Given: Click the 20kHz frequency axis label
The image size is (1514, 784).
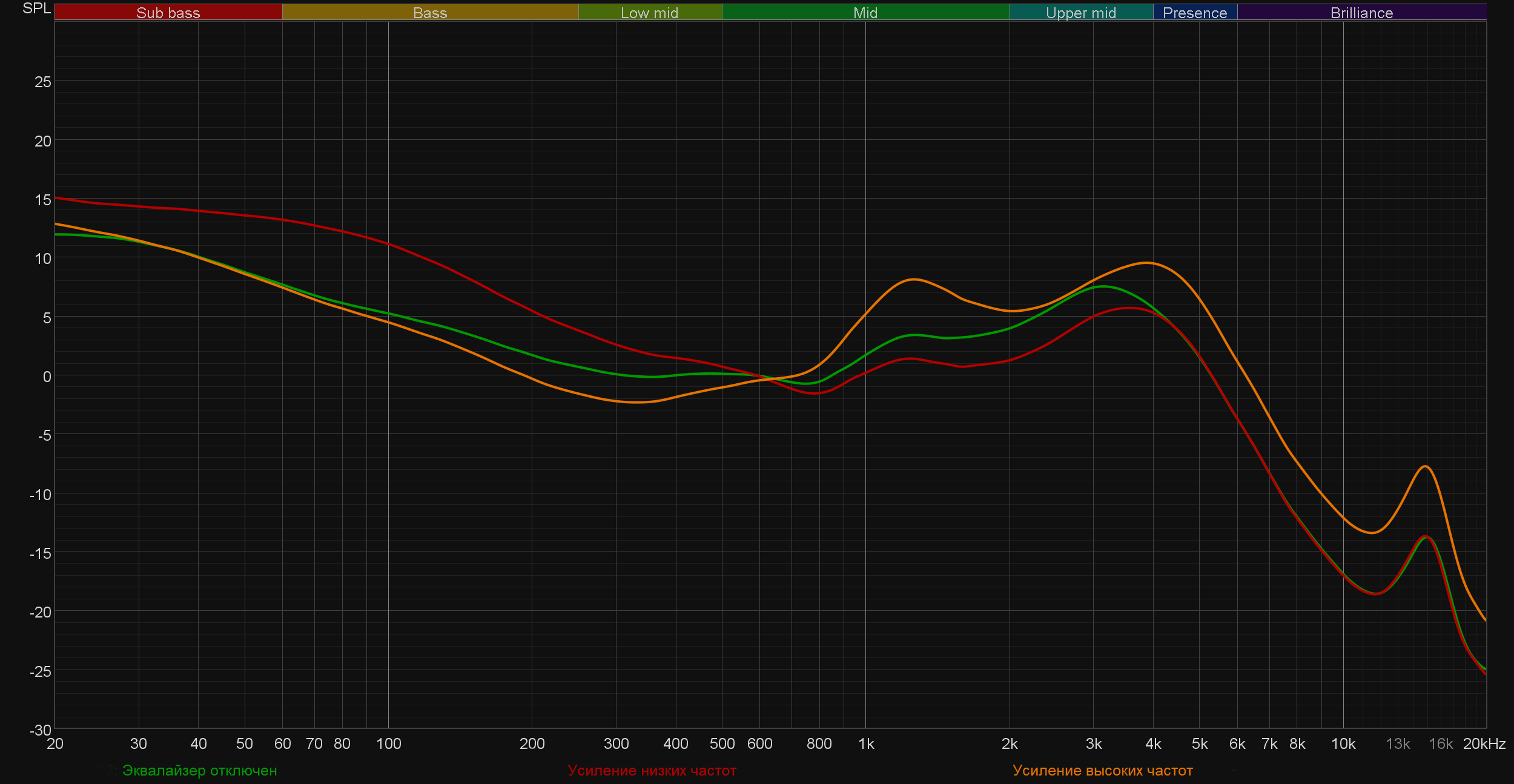Looking at the screenshot, I should tap(1484, 744).
